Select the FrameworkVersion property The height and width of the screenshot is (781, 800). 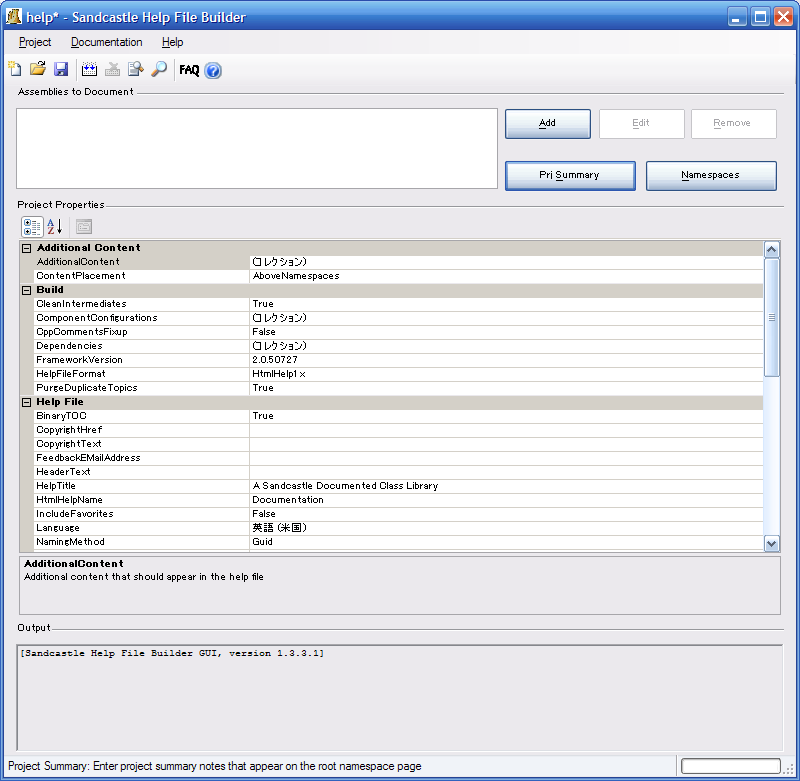(x=141, y=360)
